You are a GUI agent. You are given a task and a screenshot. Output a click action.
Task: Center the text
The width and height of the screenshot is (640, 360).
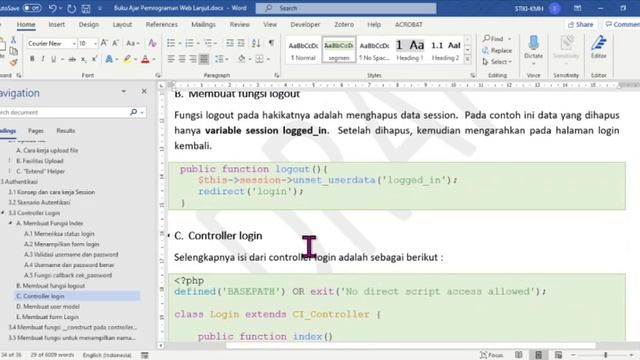click(x=182, y=59)
